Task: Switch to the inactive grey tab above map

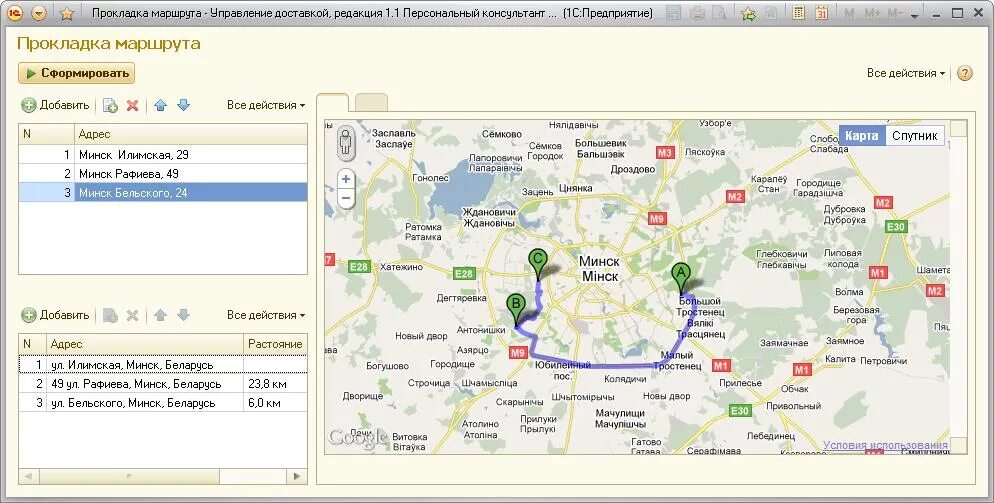Action: [371, 103]
